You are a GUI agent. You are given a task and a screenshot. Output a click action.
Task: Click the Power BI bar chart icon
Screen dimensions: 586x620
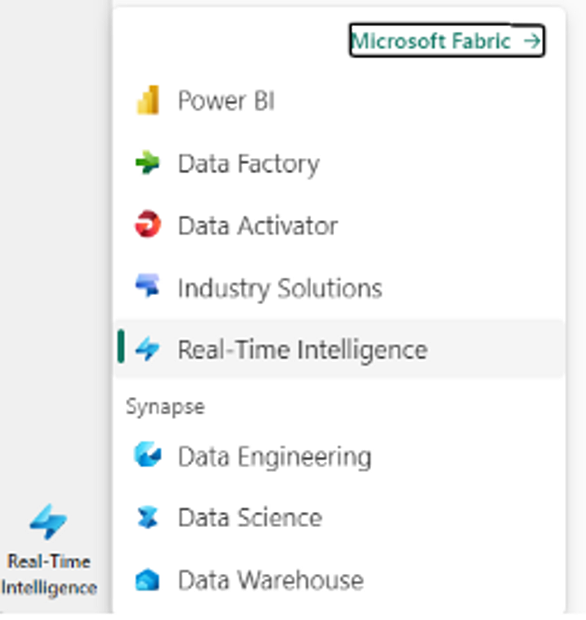pyautogui.click(x=148, y=100)
